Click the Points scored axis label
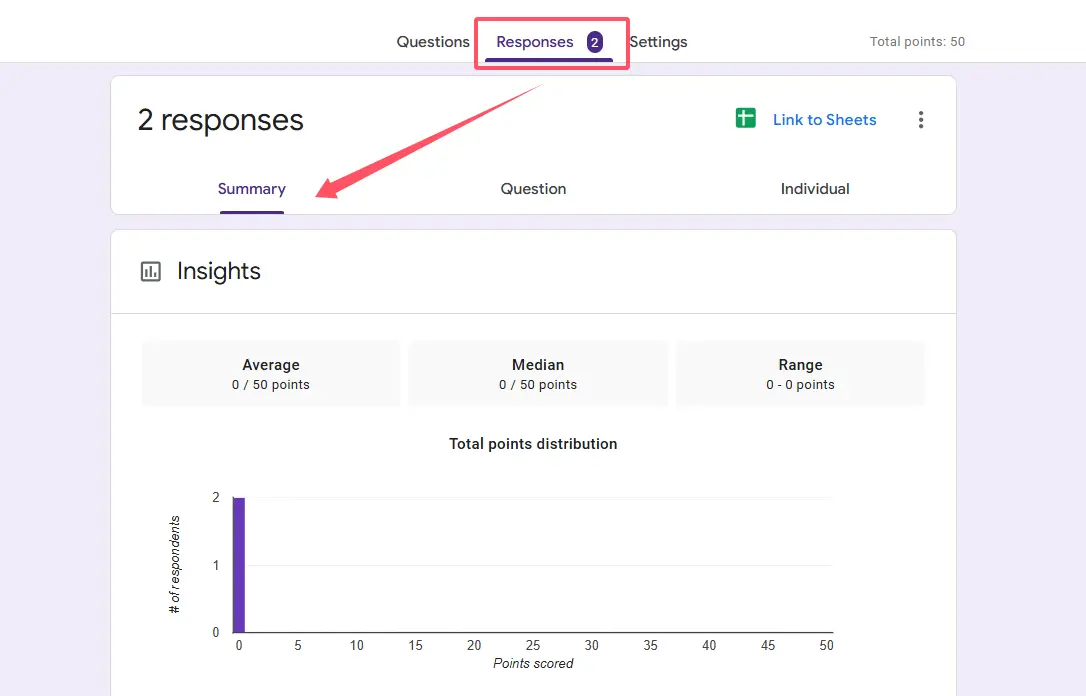1086x696 pixels. click(x=533, y=663)
